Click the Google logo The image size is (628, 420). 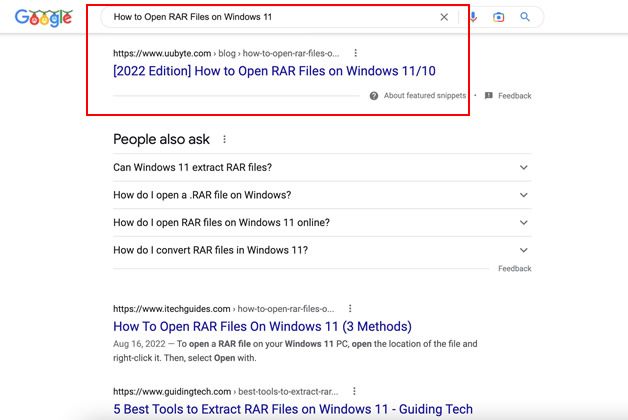coord(43,18)
